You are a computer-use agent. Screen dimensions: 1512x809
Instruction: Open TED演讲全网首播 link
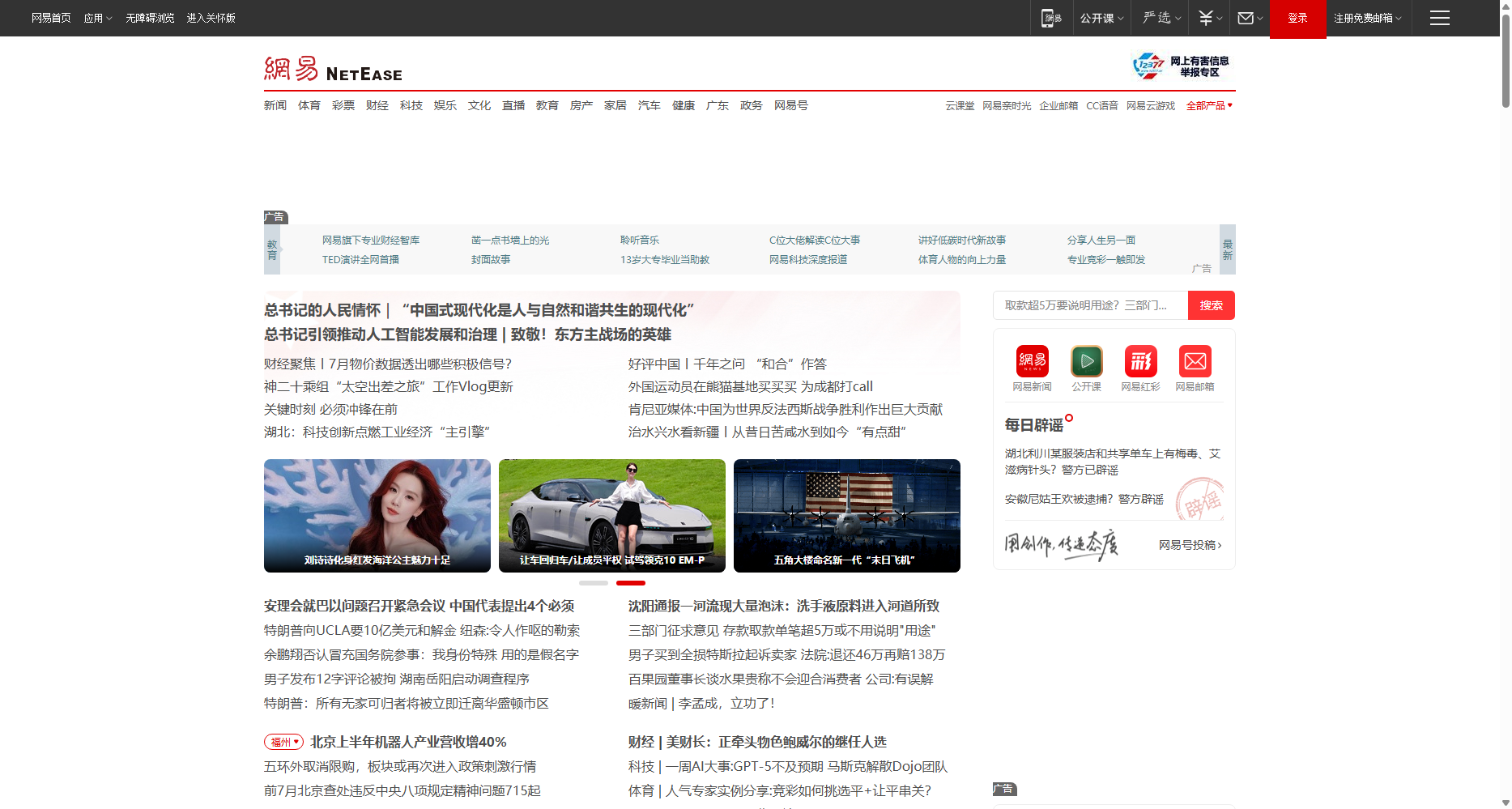pos(360,260)
